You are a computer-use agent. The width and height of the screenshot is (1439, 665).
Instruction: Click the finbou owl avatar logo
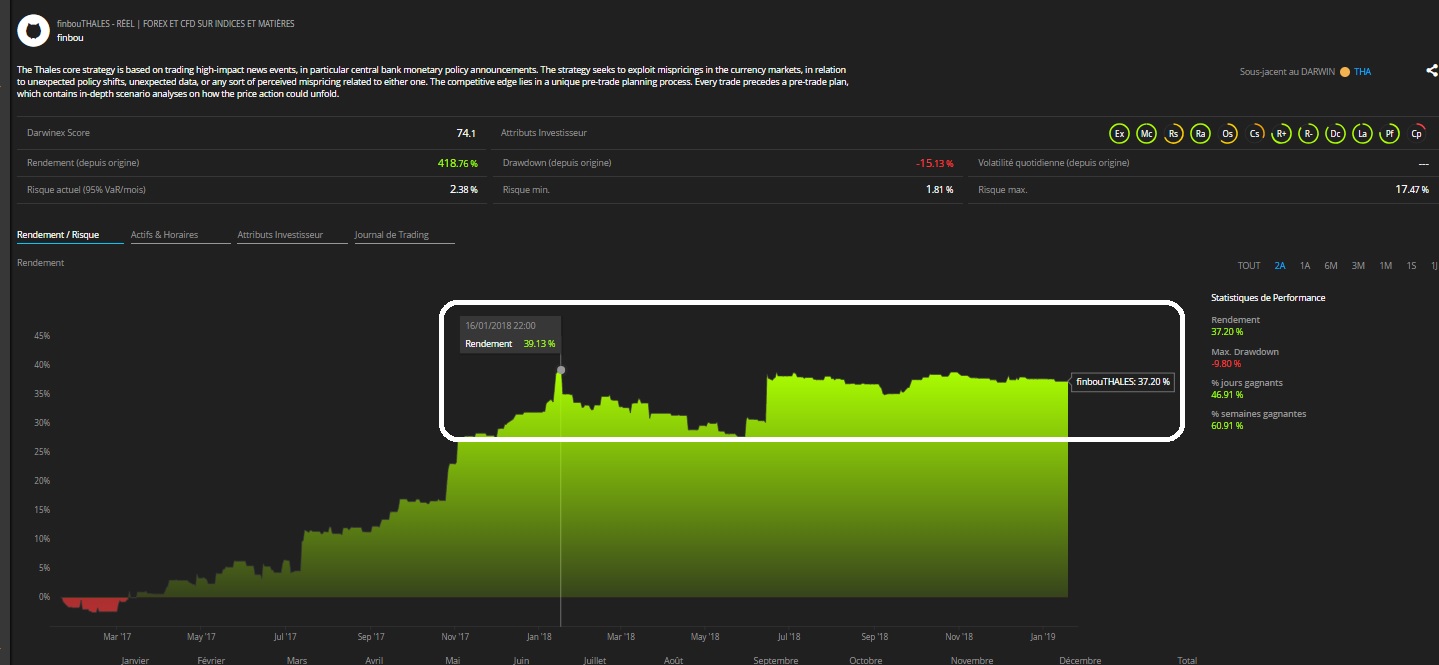34,31
